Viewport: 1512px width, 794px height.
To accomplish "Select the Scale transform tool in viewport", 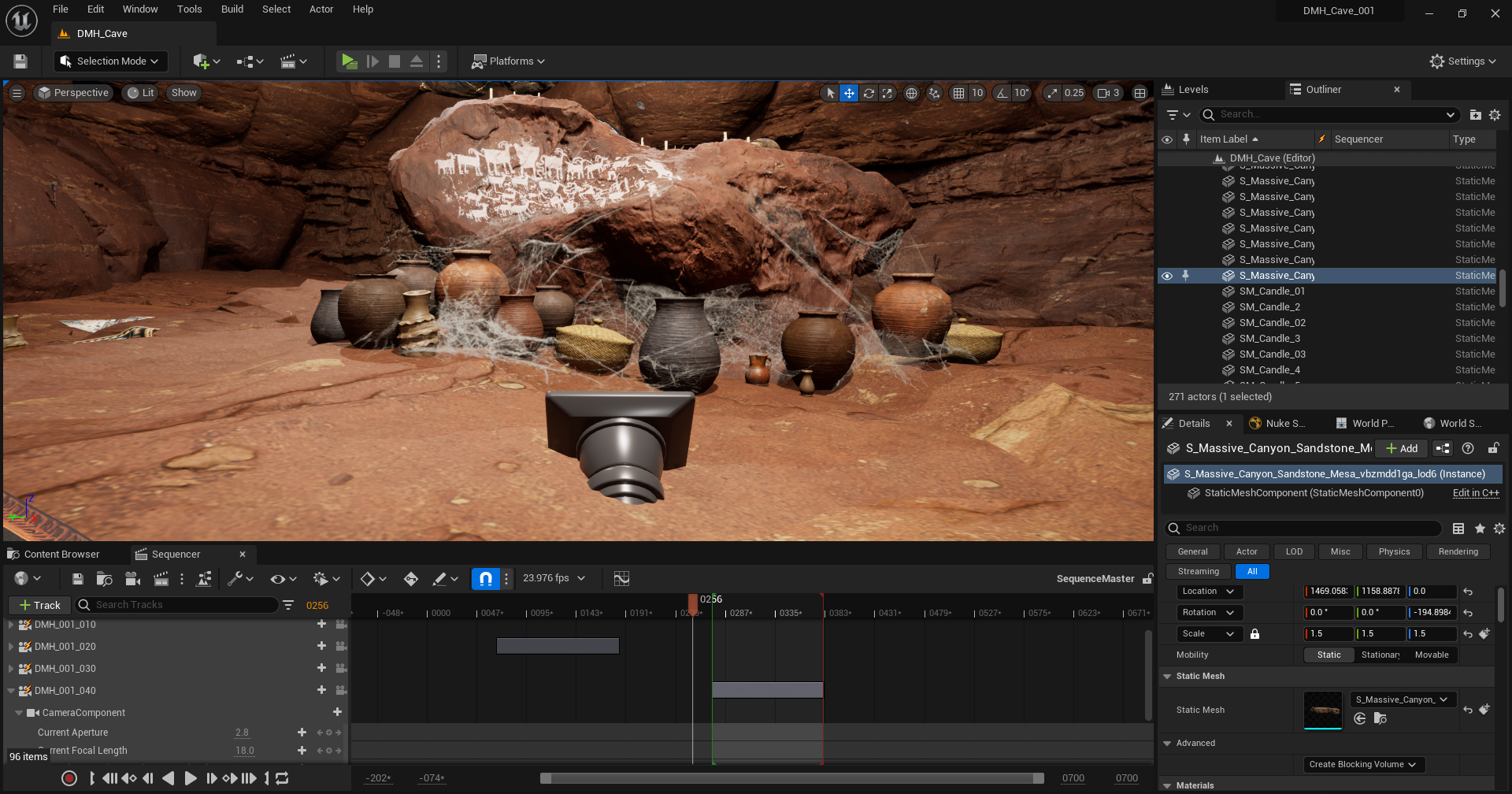I will click(888, 93).
